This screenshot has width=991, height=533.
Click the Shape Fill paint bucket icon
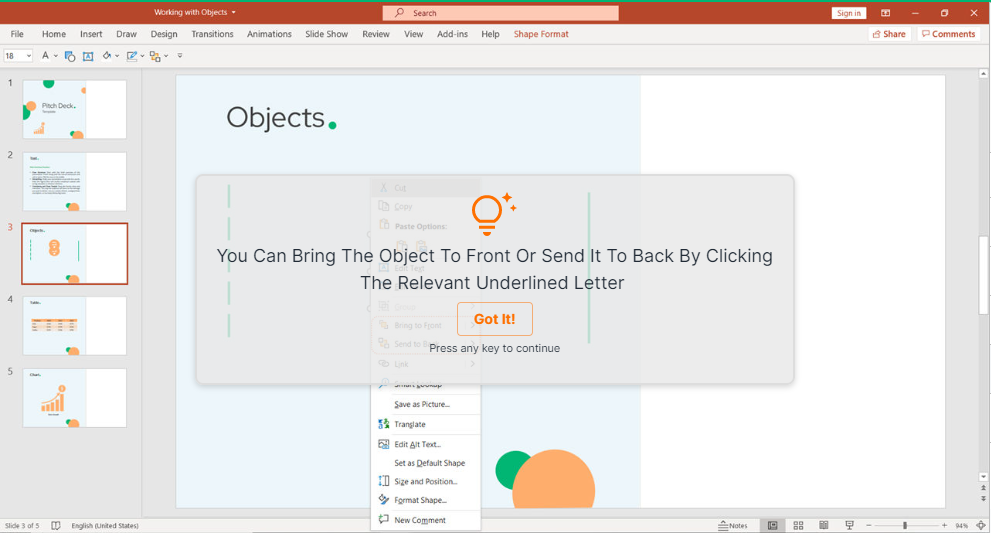(x=107, y=56)
